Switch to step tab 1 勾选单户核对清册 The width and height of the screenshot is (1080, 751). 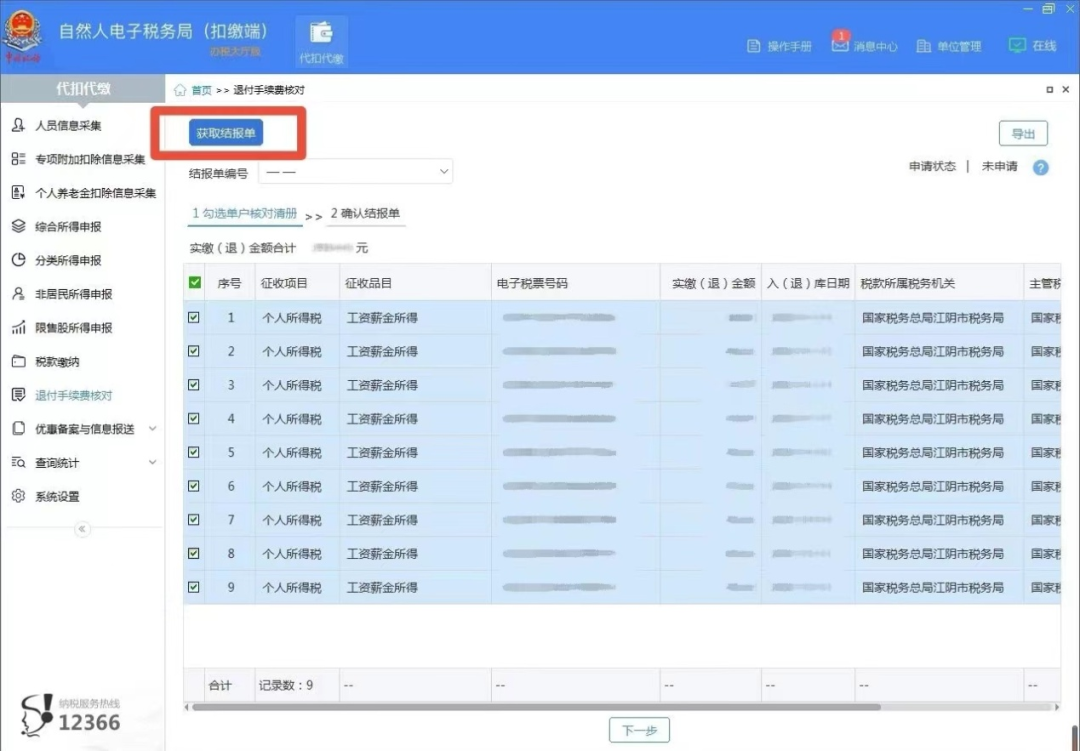pos(245,214)
